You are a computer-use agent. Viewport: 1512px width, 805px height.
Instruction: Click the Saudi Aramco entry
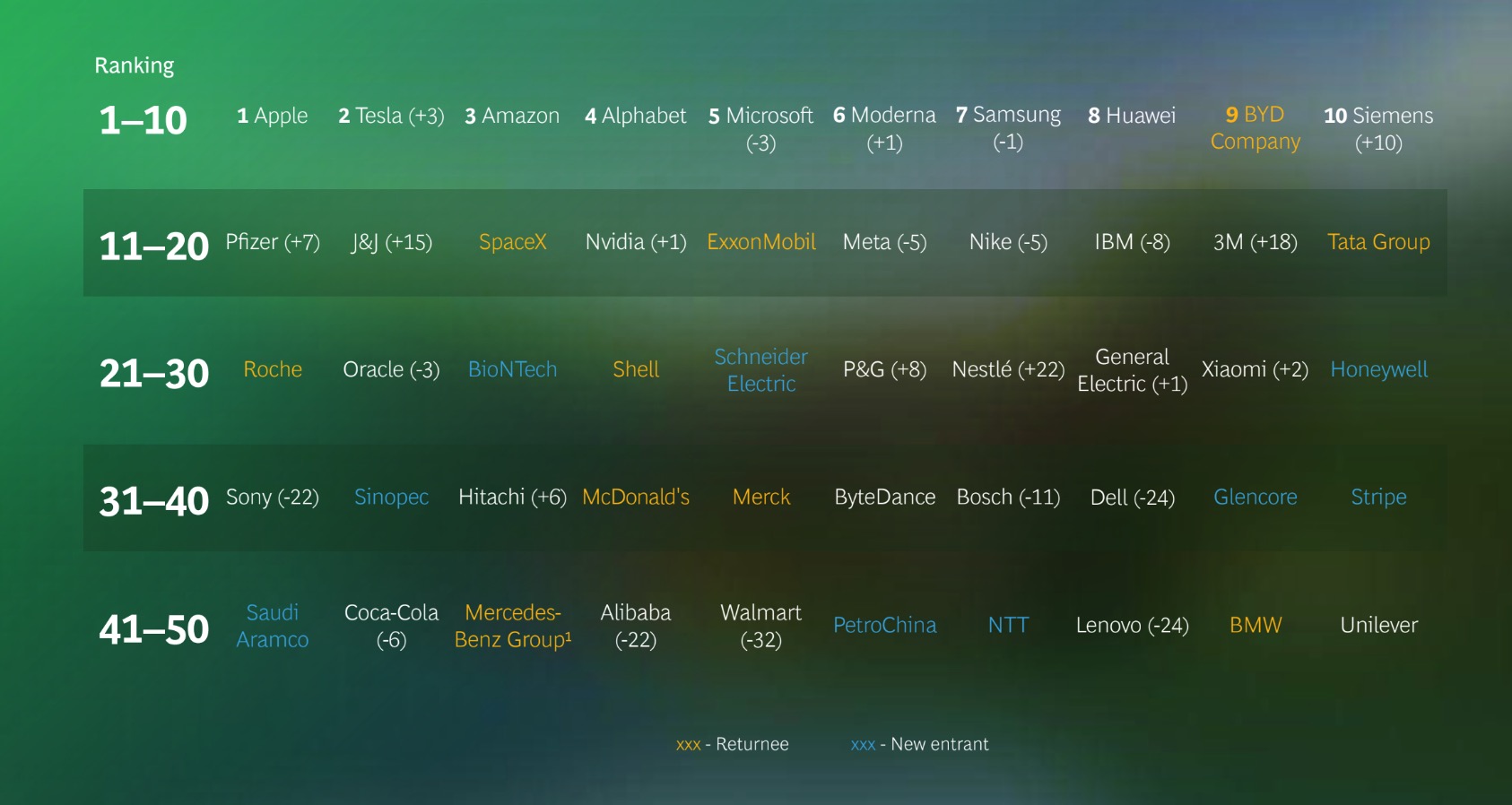(273, 626)
